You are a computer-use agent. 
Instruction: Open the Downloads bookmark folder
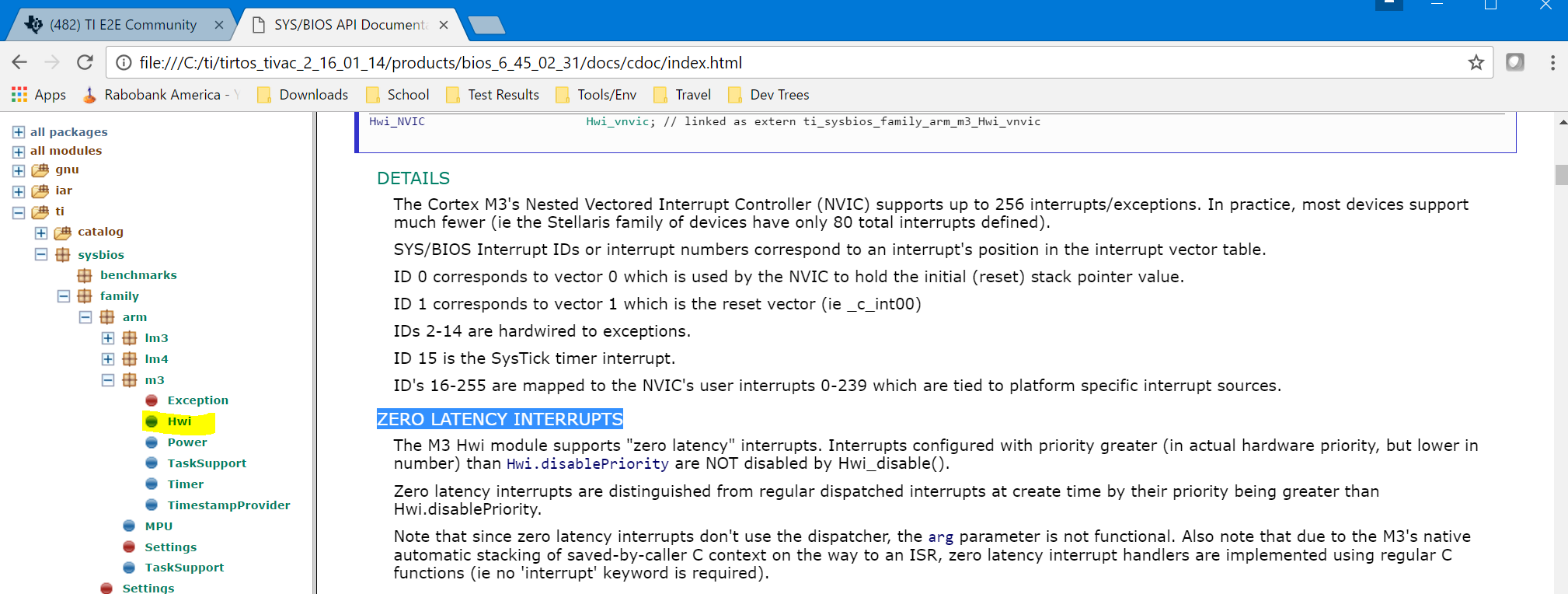click(302, 95)
